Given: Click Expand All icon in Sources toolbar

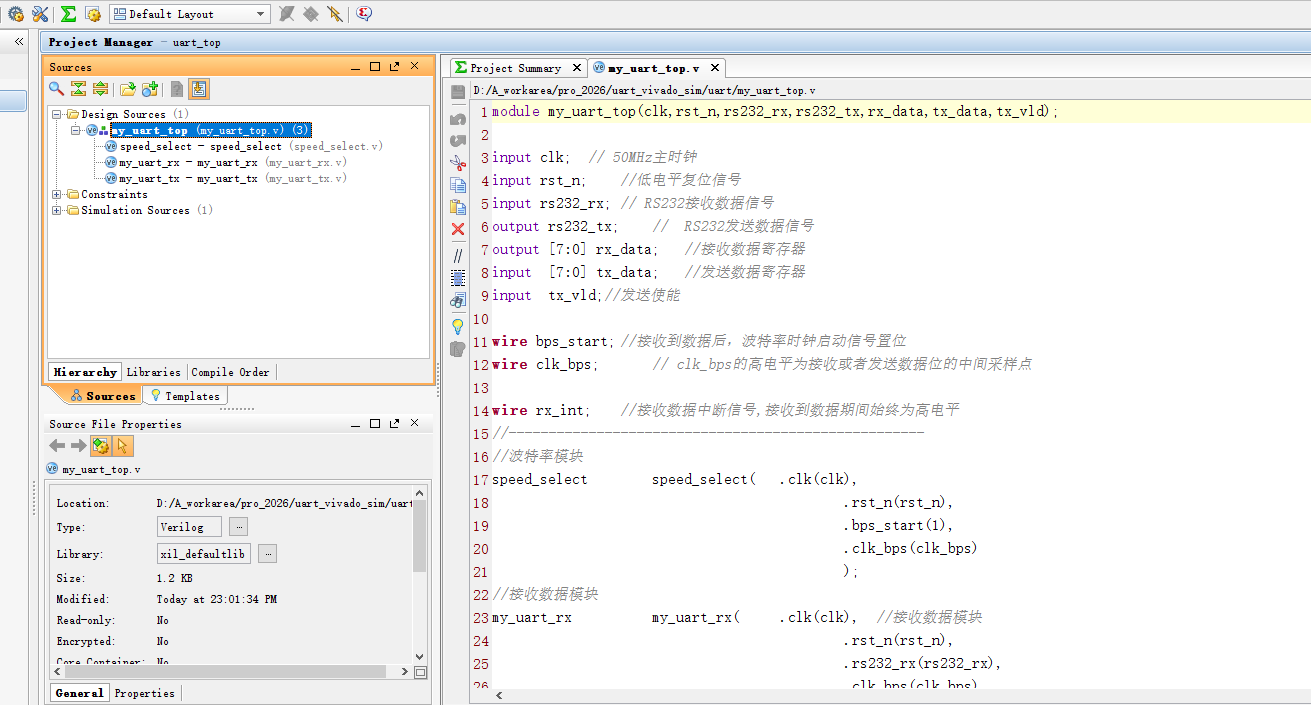Looking at the screenshot, I should point(100,89).
